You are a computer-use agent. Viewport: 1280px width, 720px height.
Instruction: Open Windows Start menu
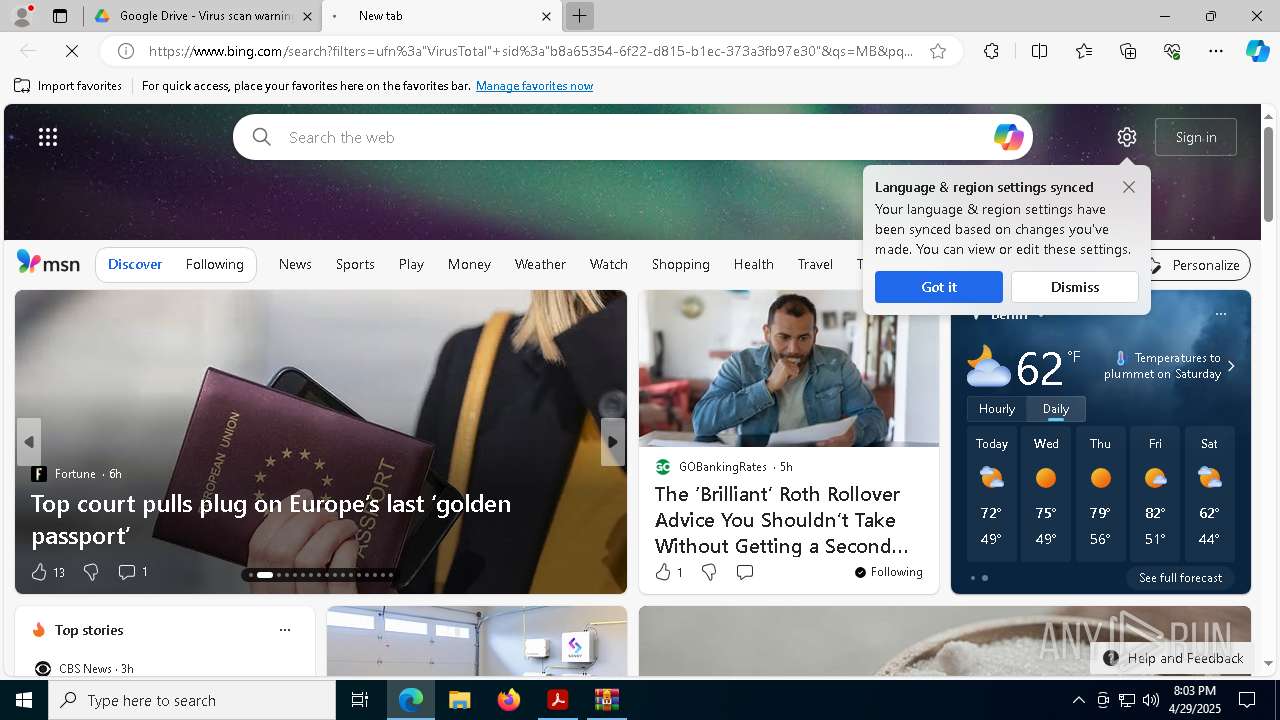[x=24, y=700]
